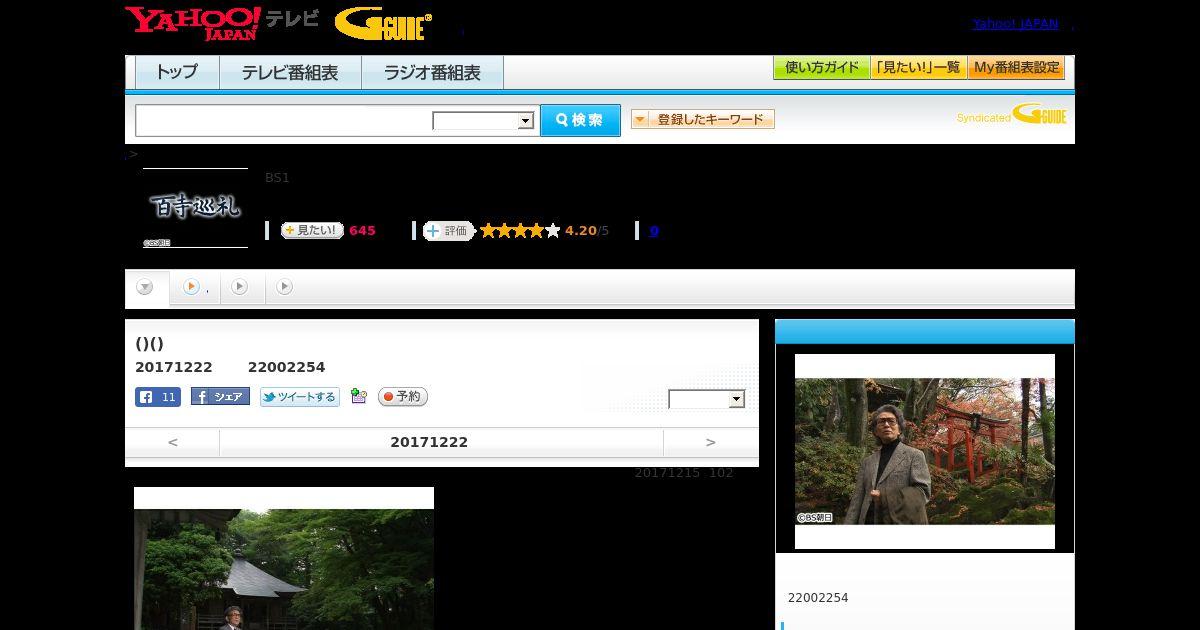Click the sidebar text 22002254
Image resolution: width=1200 pixels, height=630 pixels.
[818, 598]
